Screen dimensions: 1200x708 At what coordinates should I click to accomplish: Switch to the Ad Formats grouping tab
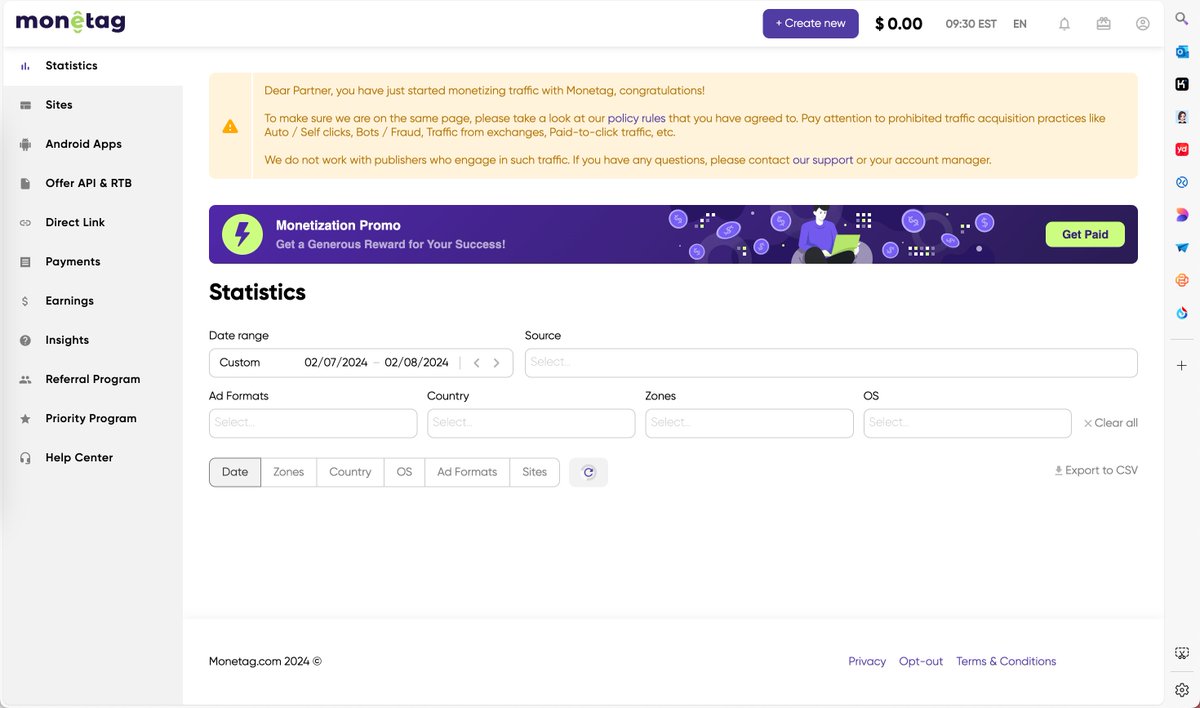point(467,472)
